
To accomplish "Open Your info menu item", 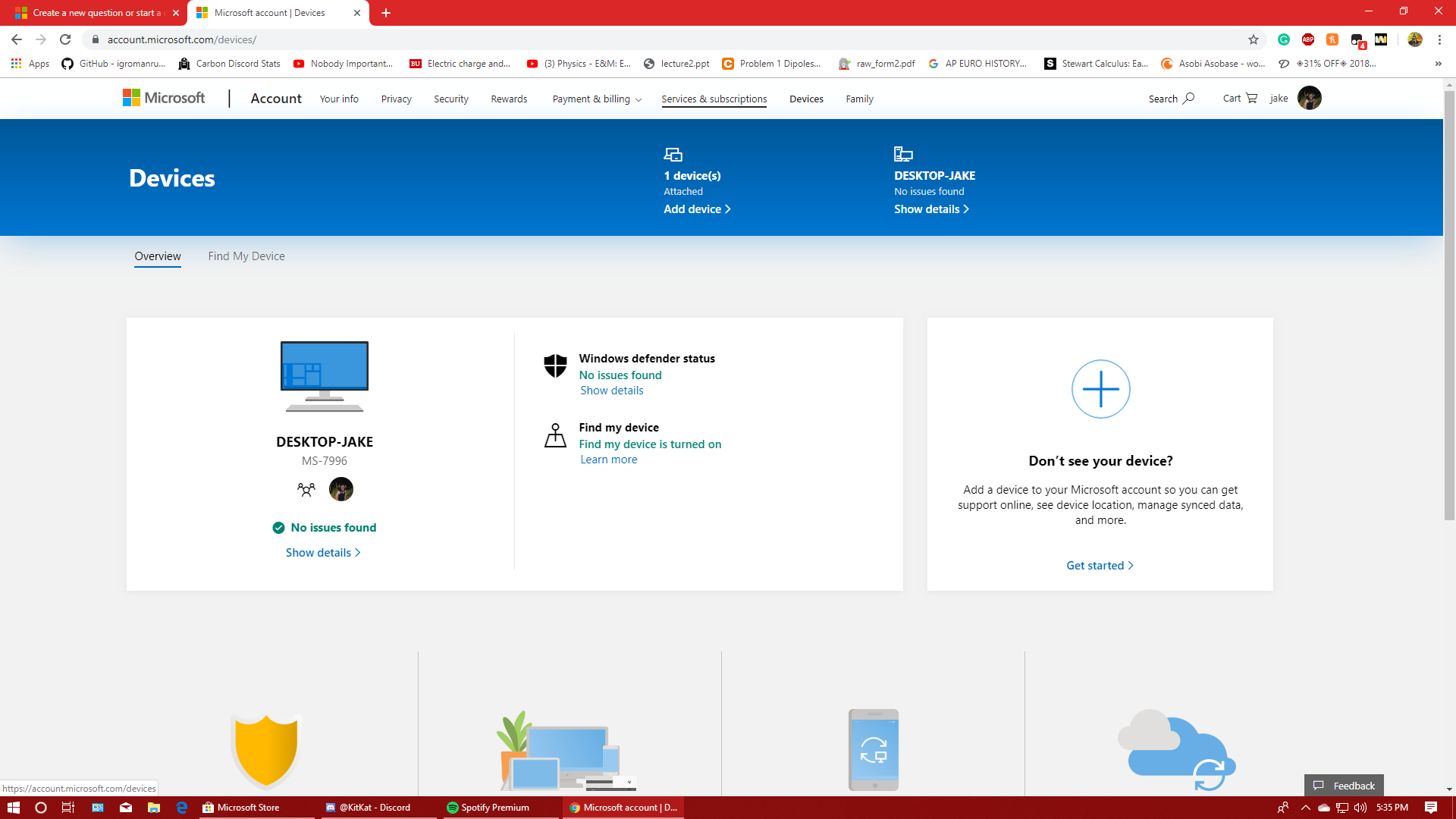I will [339, 99].
